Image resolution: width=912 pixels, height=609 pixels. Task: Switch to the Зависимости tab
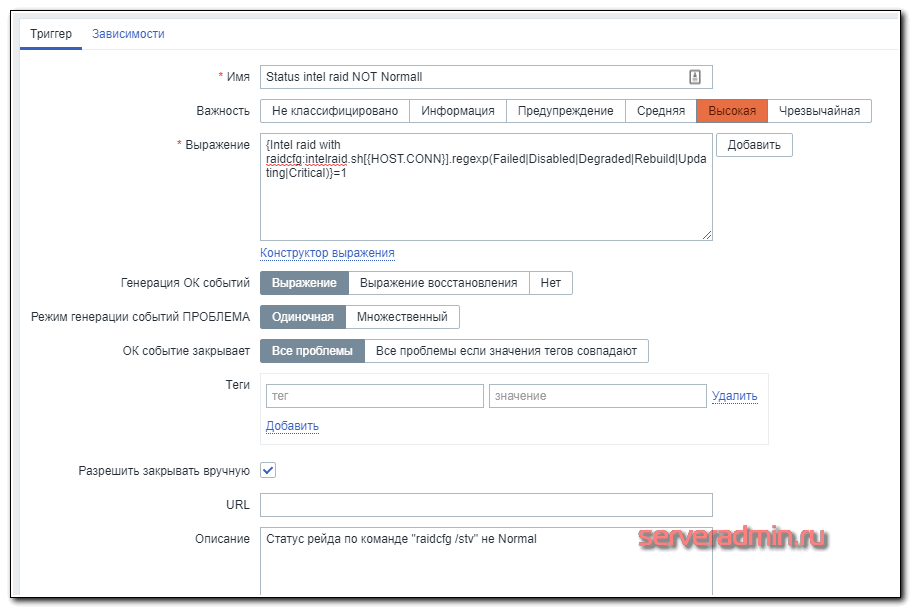pyautogui.click(x=128, y=34)
